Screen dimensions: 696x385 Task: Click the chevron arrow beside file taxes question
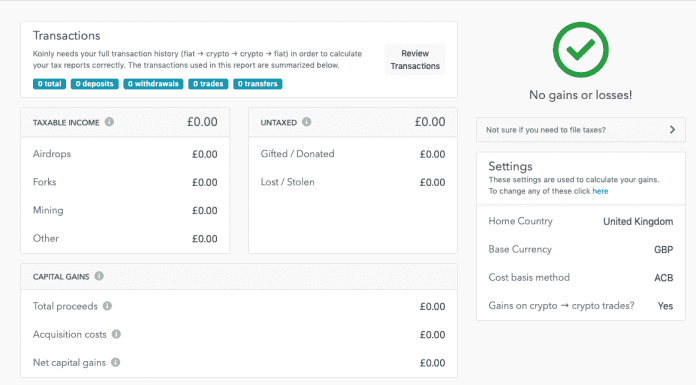coord(672,130)
